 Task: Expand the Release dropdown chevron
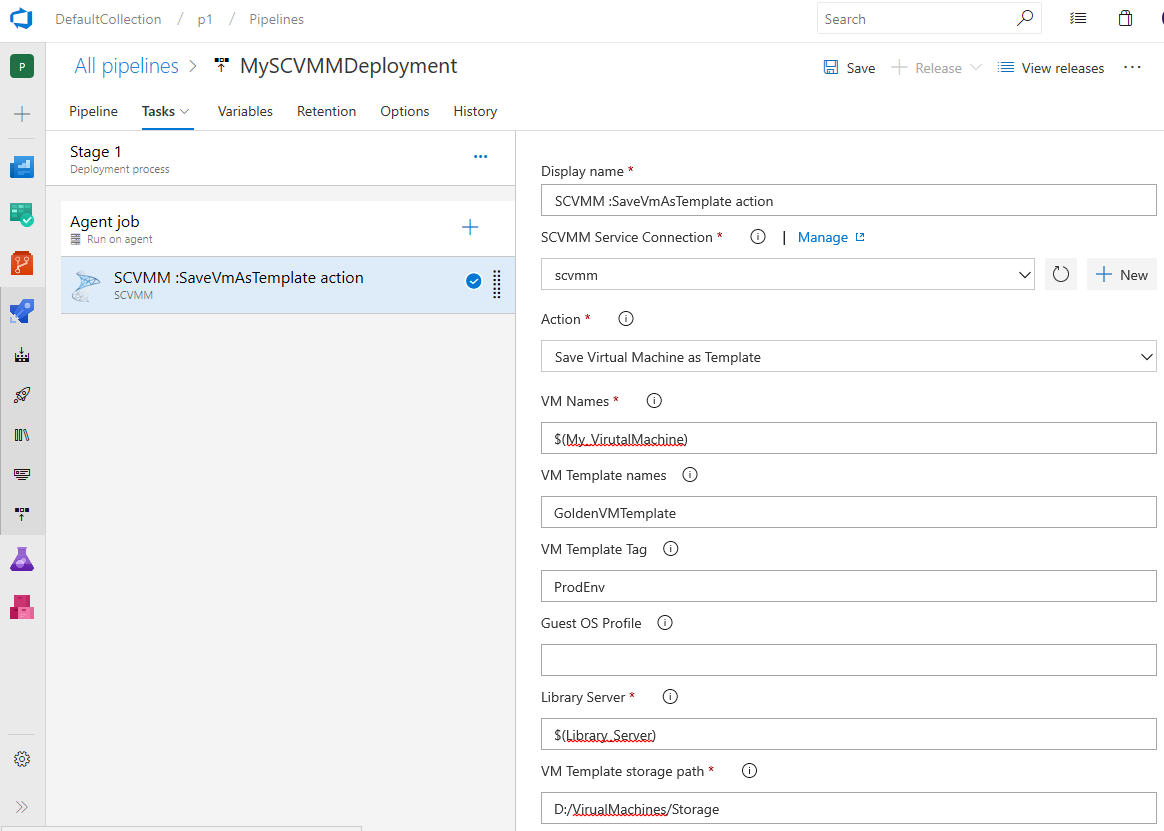click(x=976, y=68)
